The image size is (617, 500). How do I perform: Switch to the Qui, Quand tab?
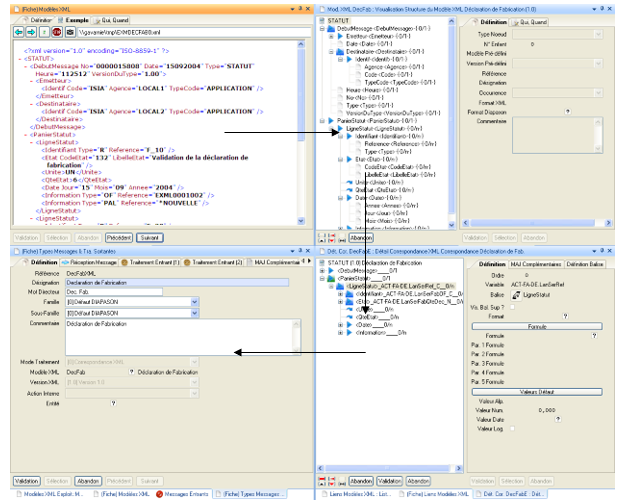click(109, 20)
